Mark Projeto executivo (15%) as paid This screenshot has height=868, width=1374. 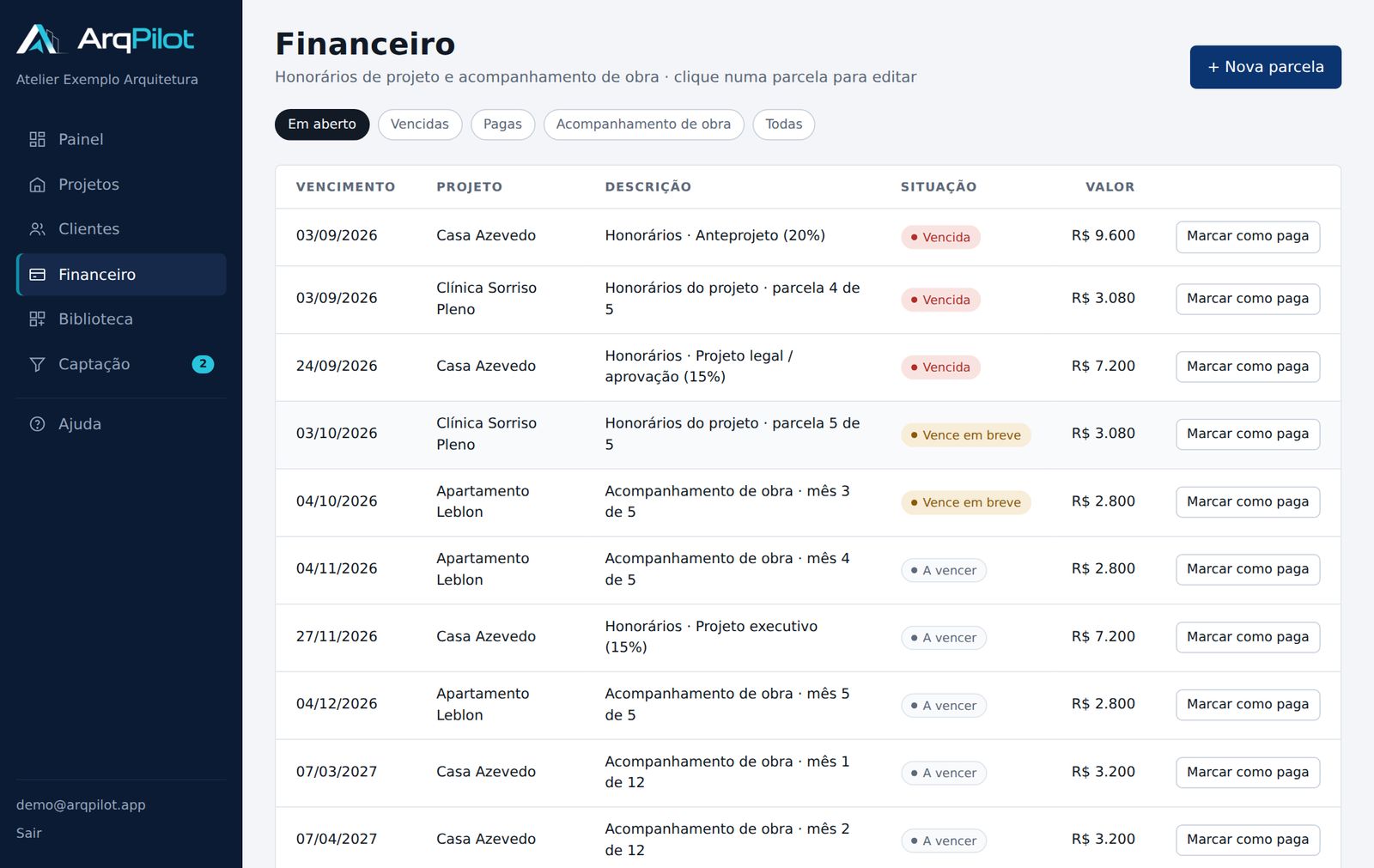[x=1248, y=637]
